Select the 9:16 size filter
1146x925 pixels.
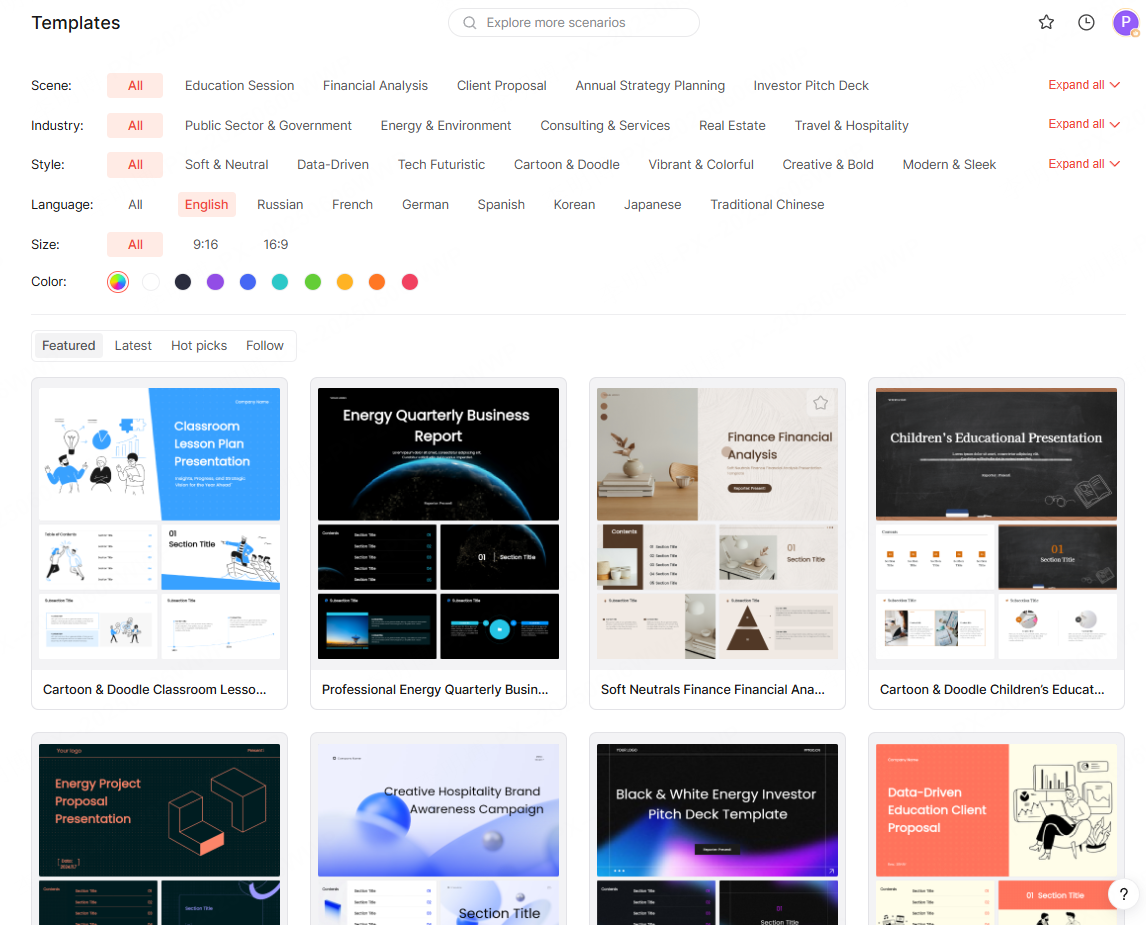pyautogui.click(x=205, y=244)
